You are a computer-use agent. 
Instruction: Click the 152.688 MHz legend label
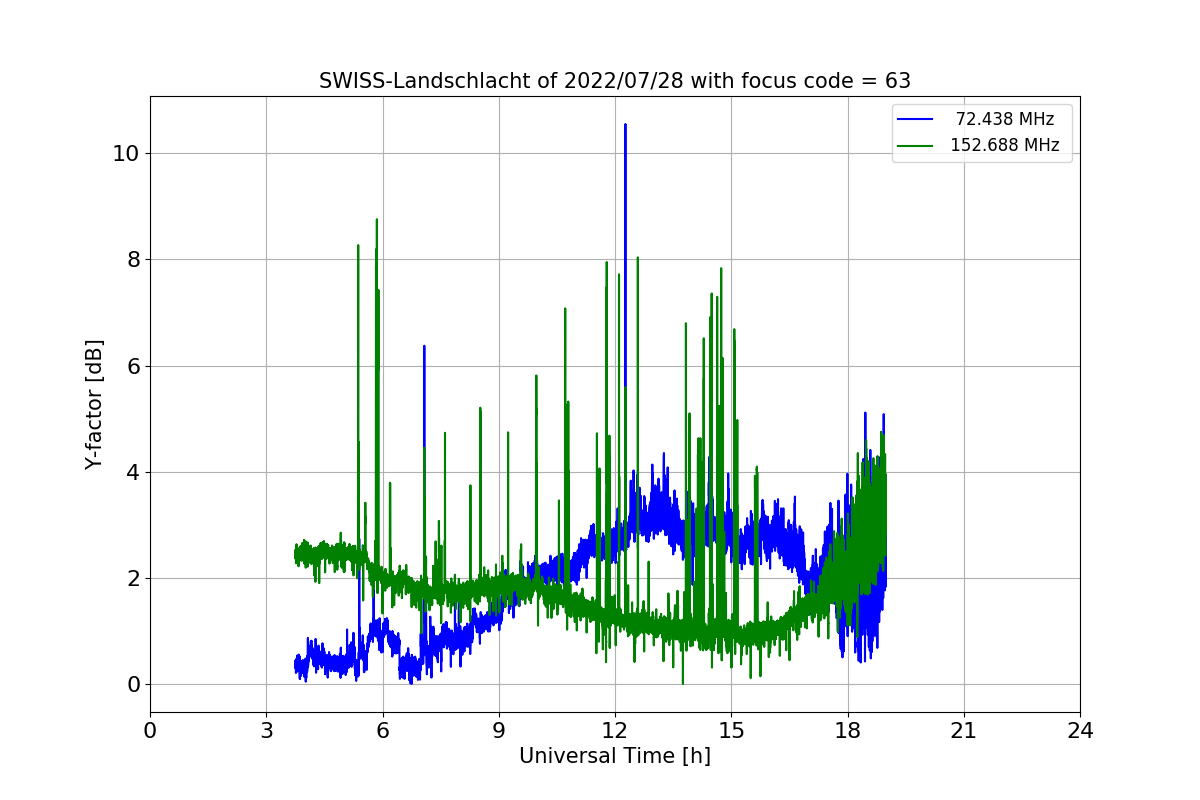(x=1004, y=145)
